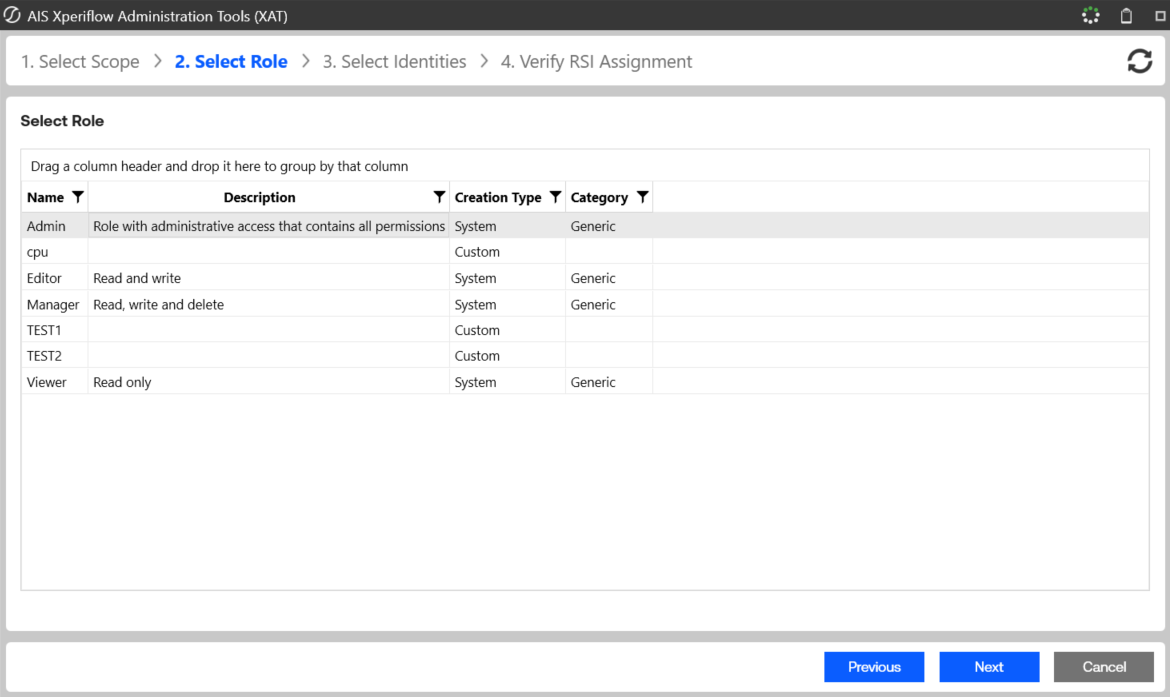Click the 'Role with administrative access' description
The height and width of the screenshot is (697, 1170).
coord(269,225)
